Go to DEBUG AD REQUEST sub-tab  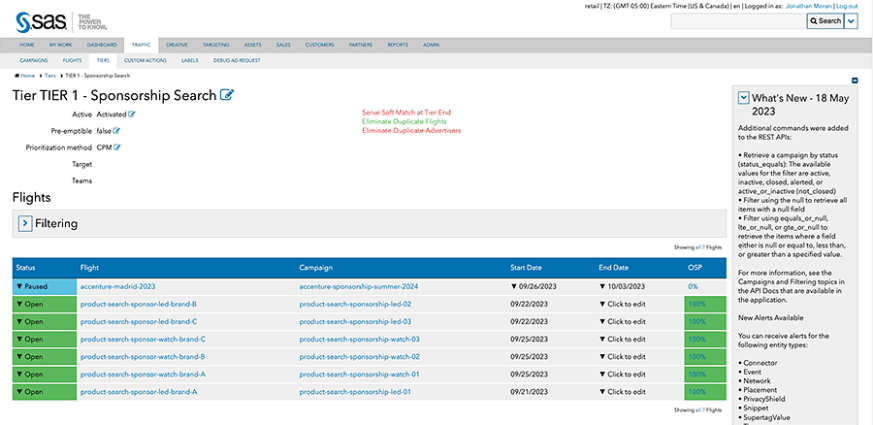click(x=237, y=60)
